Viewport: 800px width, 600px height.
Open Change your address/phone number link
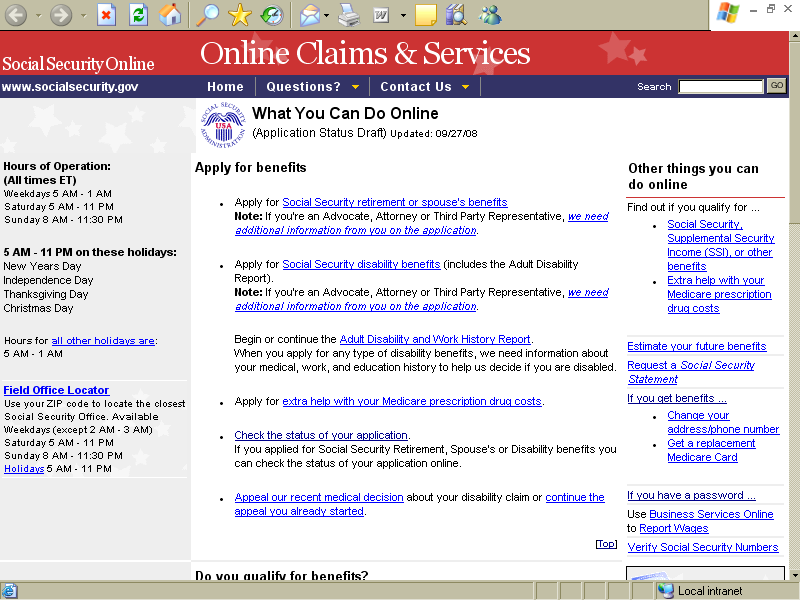[723, 422]
